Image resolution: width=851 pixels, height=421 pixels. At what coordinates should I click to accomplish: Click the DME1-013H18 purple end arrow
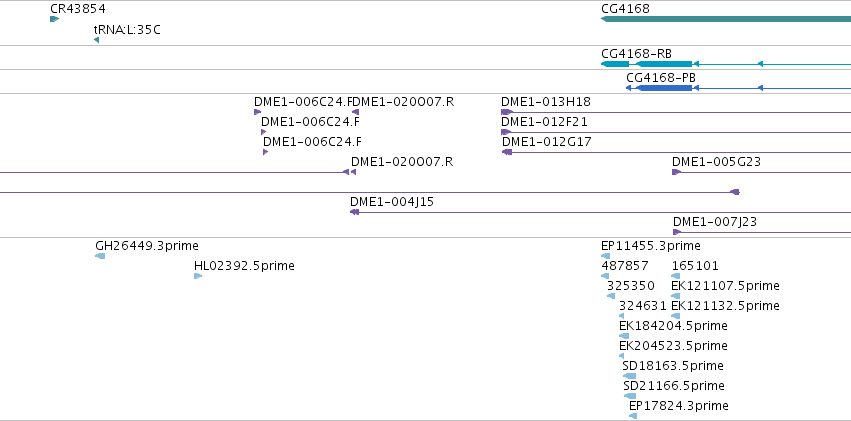tap(507, 112)
